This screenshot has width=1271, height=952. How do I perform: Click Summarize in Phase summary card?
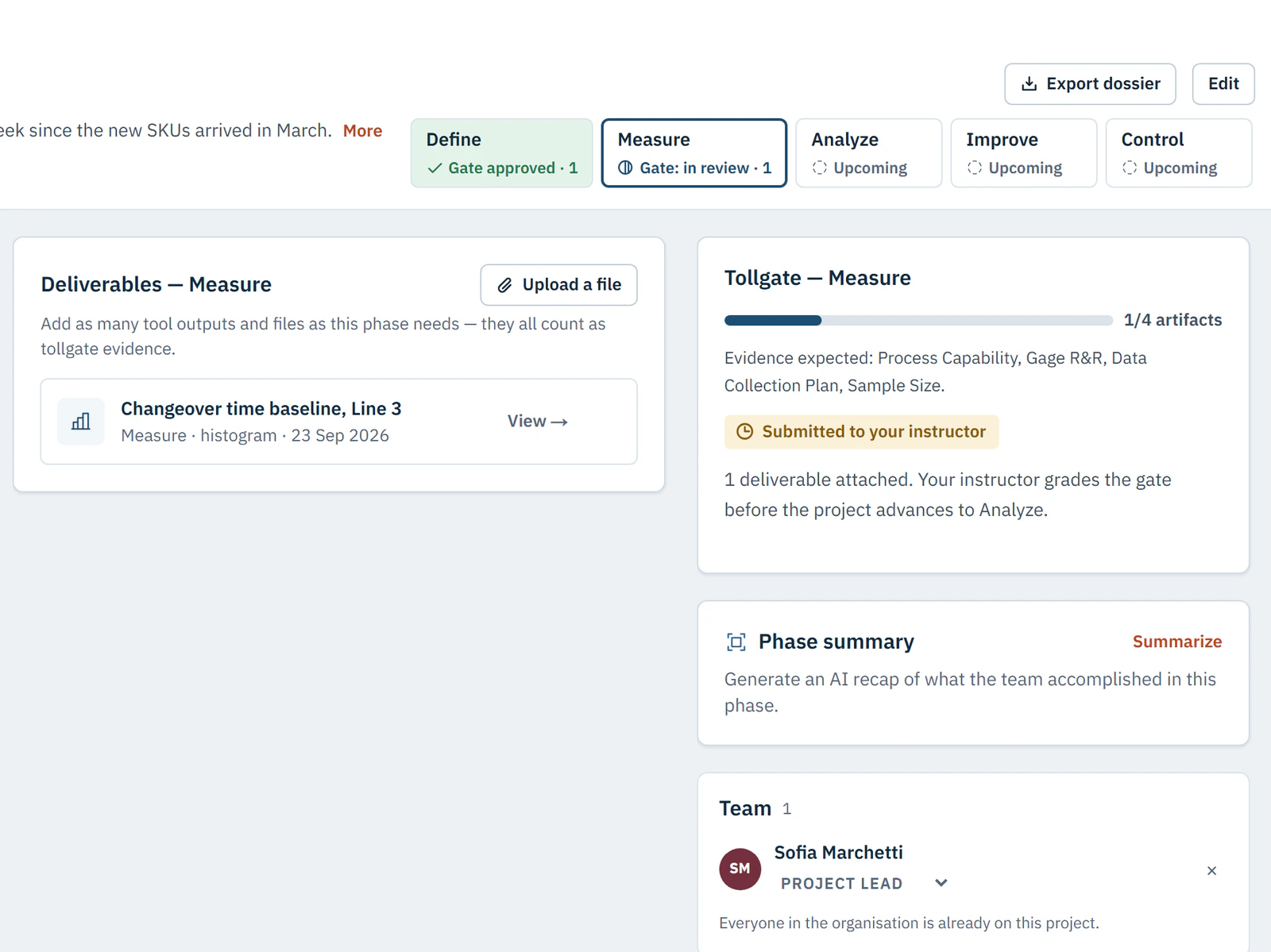tap(1177, 642)
